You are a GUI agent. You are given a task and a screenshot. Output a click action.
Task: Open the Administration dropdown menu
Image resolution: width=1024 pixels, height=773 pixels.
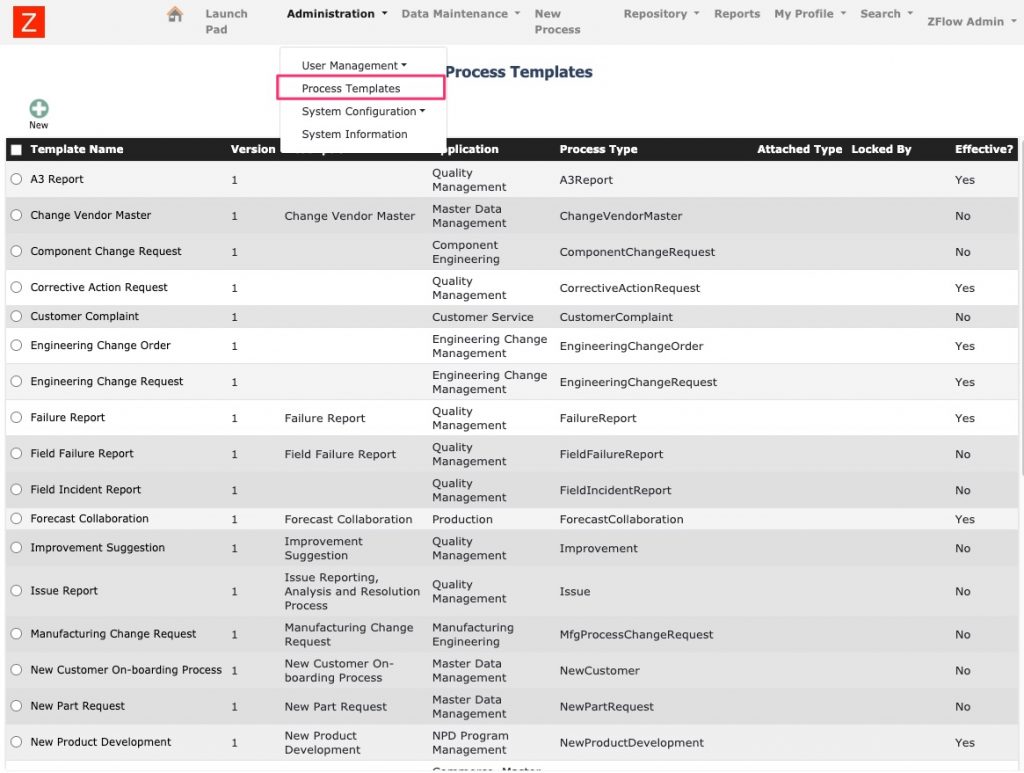337,14
